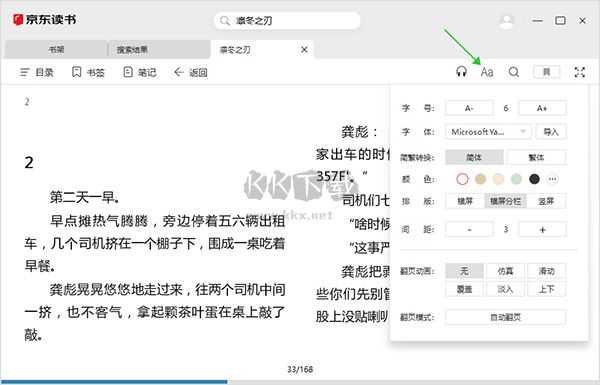The height and width of the screenshot is (385, 600).
Task: Decrease font size with A- button
Action: [x=469, y=108]
